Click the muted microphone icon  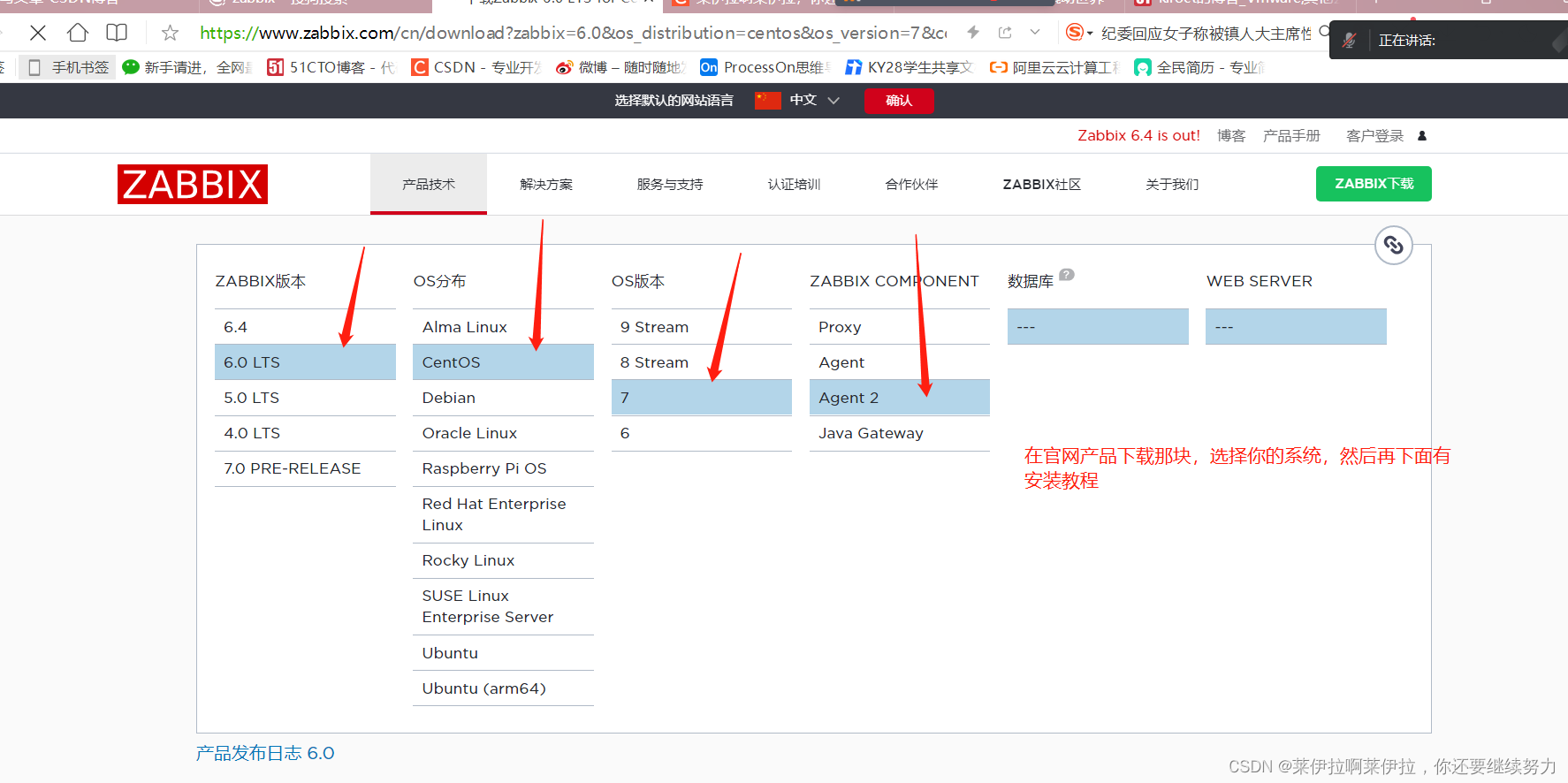coord(1349,41)
